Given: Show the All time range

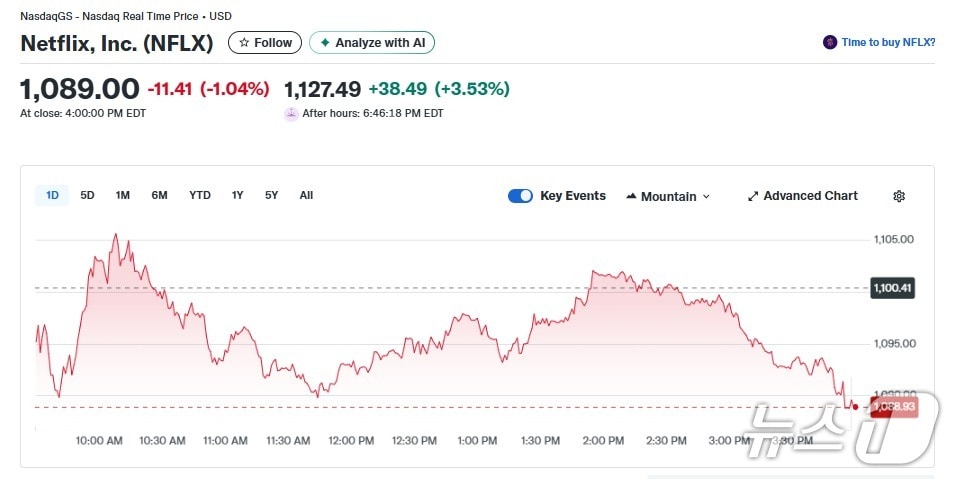Looking at the screenshot, I should point(306,195).
